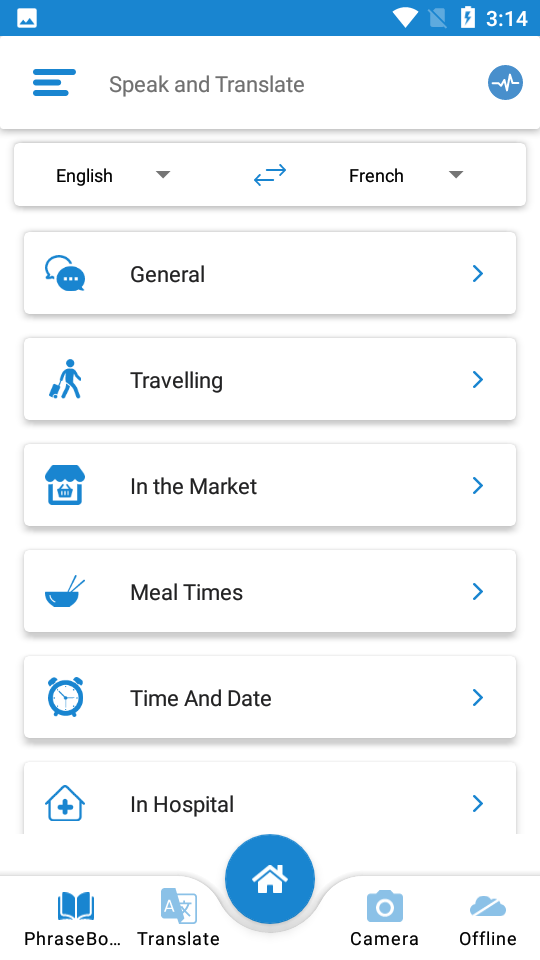This screenshot has width=540, height=960.
Task: Tap the voice waveform icon
Action: (505, 83)
